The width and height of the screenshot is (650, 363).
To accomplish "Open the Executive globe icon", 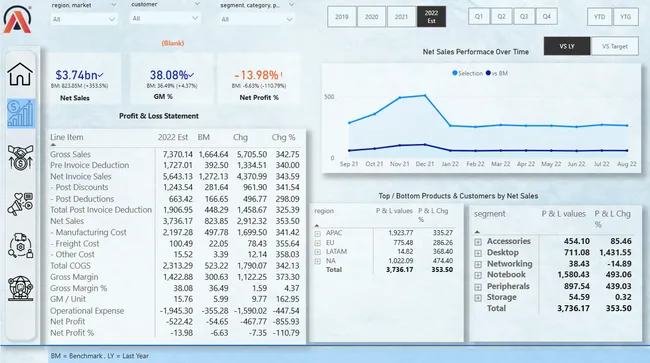I will 20,288.
